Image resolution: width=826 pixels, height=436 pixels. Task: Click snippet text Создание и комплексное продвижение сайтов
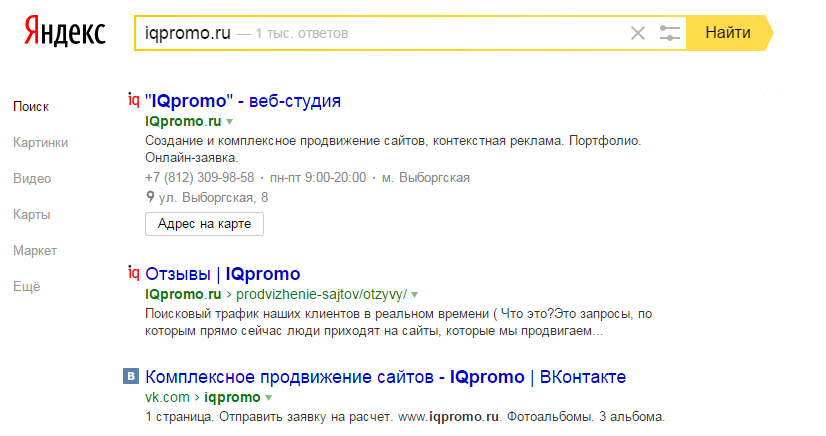point(284,141)
